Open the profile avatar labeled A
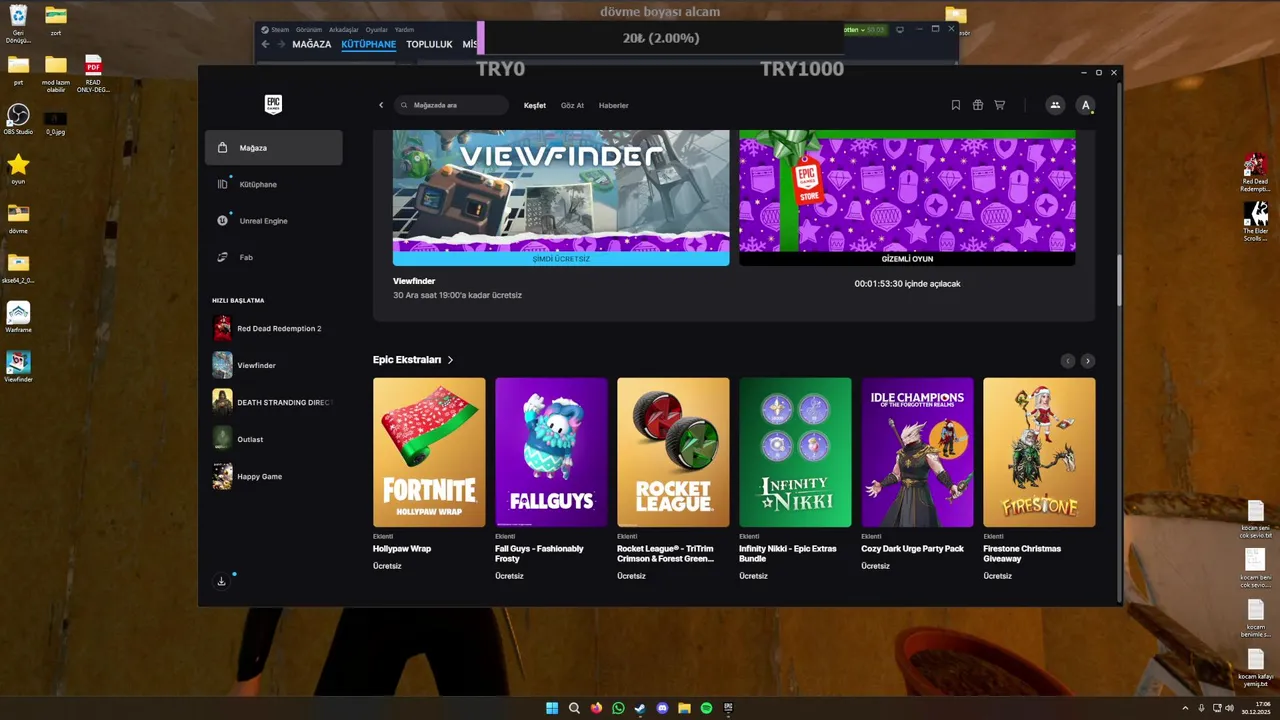The width and height of the screenshot is (1280, 720). [1086, 105]
